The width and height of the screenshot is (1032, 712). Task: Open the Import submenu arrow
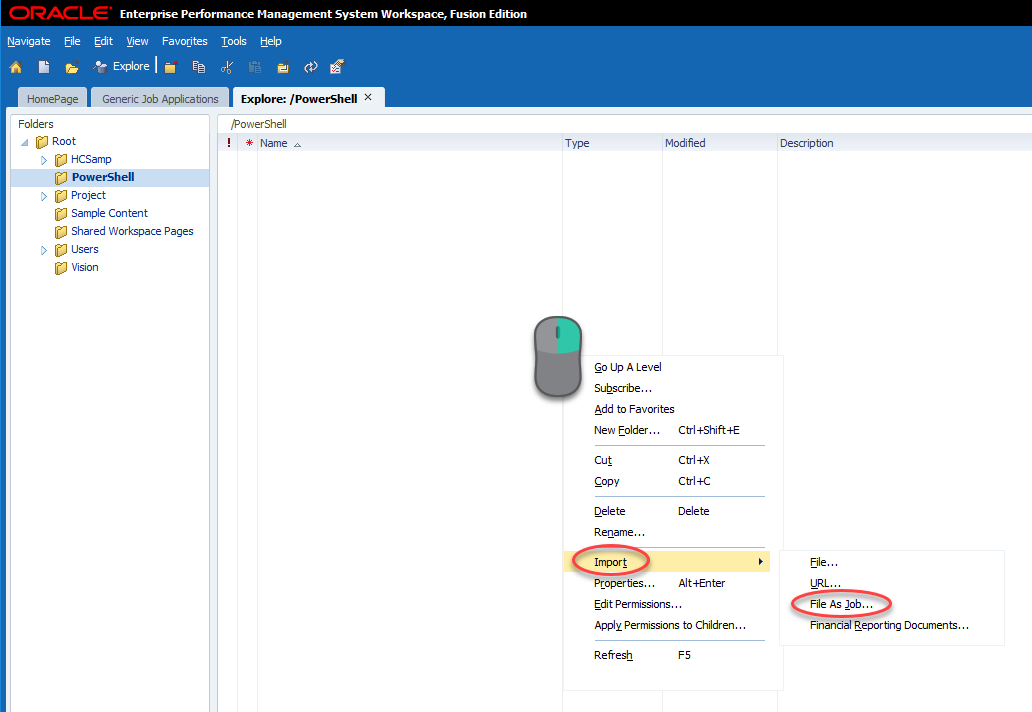(x=760, y=561)
